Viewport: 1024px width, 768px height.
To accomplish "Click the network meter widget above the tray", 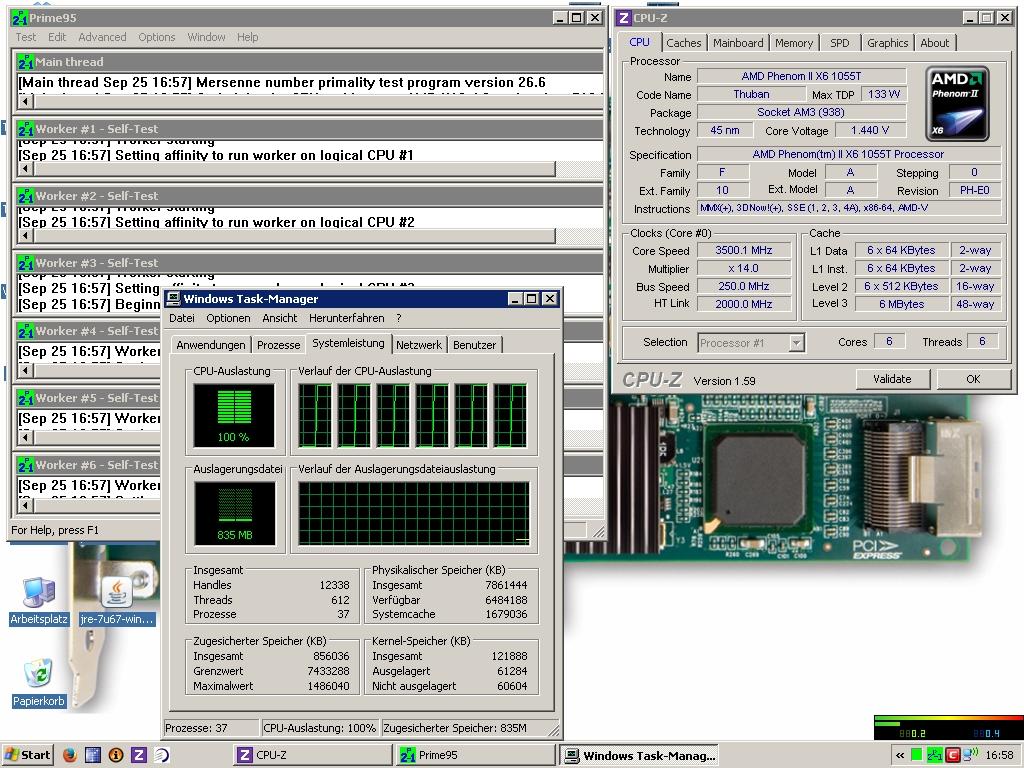I will 948,728.
